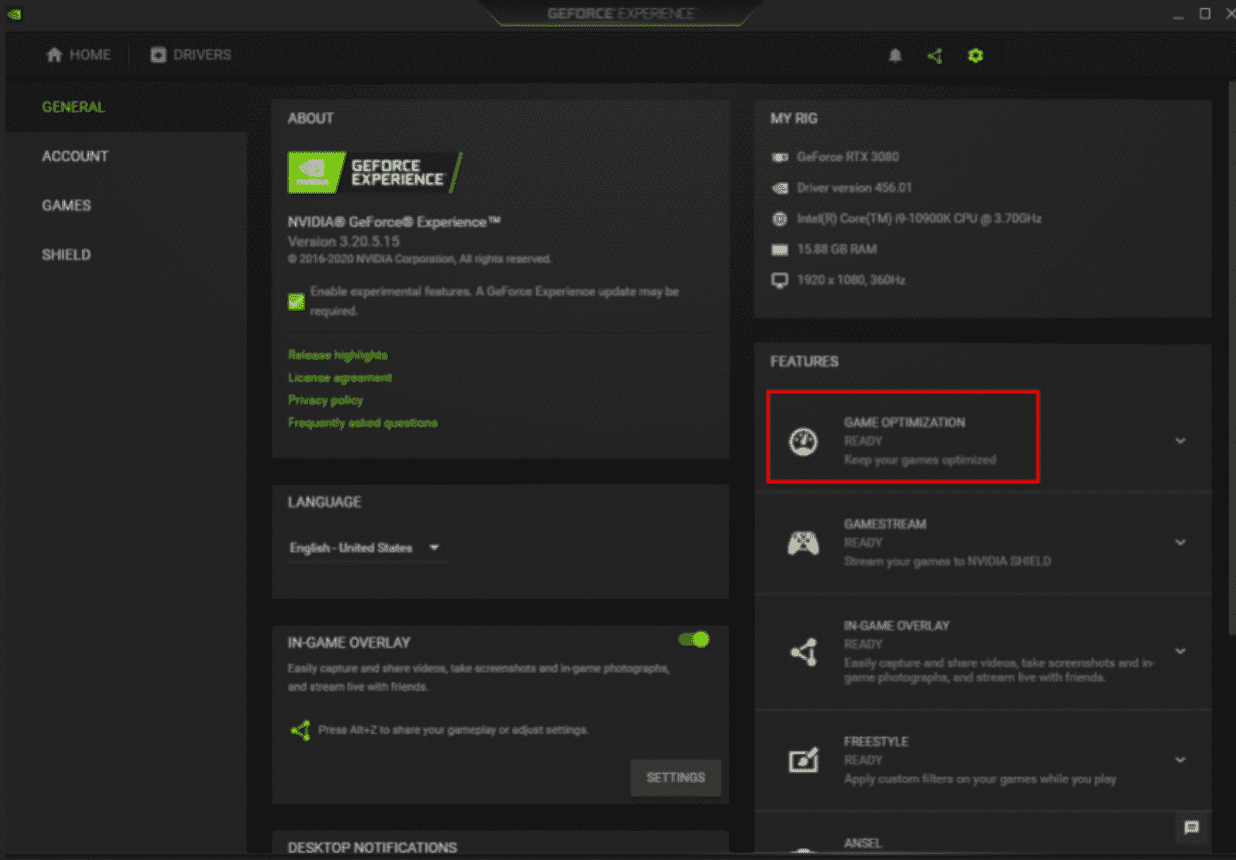This screenshot has width=1236, height=860.
Task: Click the In-Game Overlay Settings button
Action: 675,777
